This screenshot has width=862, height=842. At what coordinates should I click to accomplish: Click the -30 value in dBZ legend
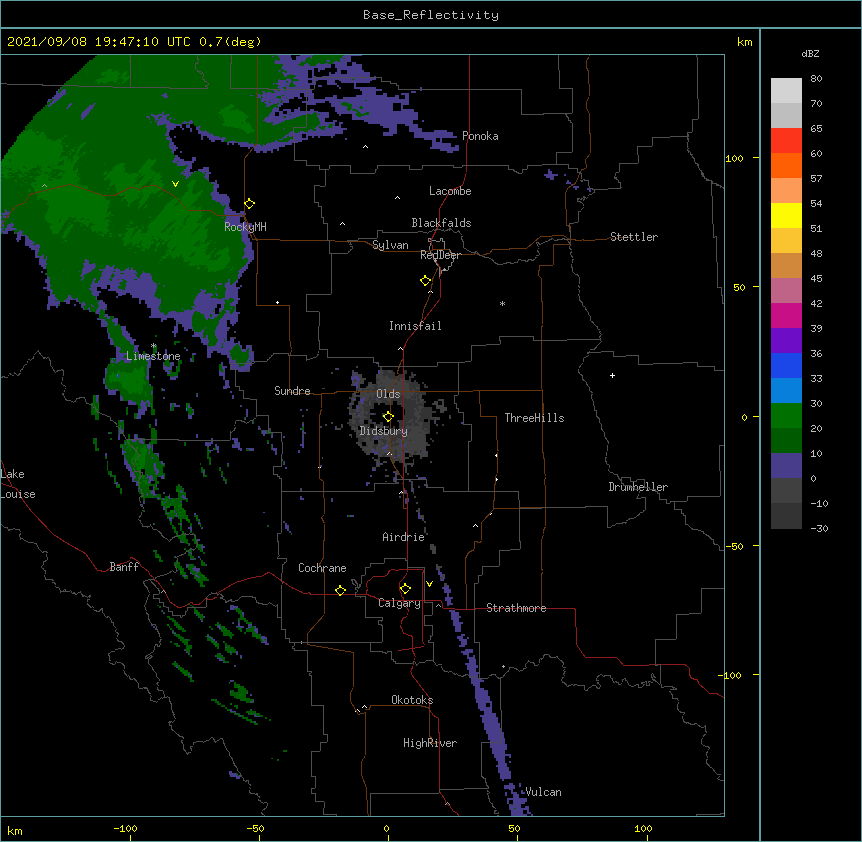click(x=819, y=528)
